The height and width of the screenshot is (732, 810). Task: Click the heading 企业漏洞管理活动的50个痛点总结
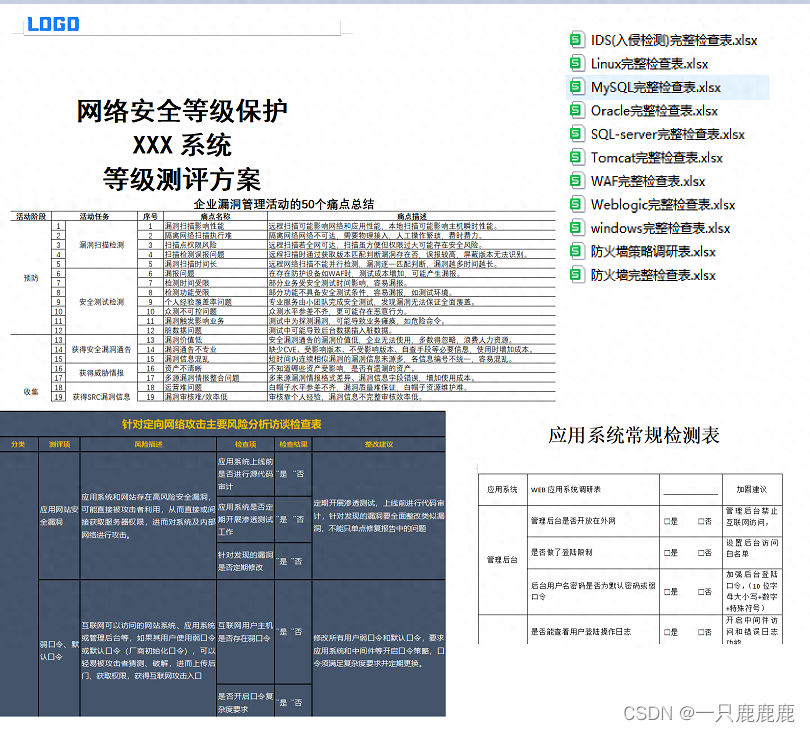[284, 204]
